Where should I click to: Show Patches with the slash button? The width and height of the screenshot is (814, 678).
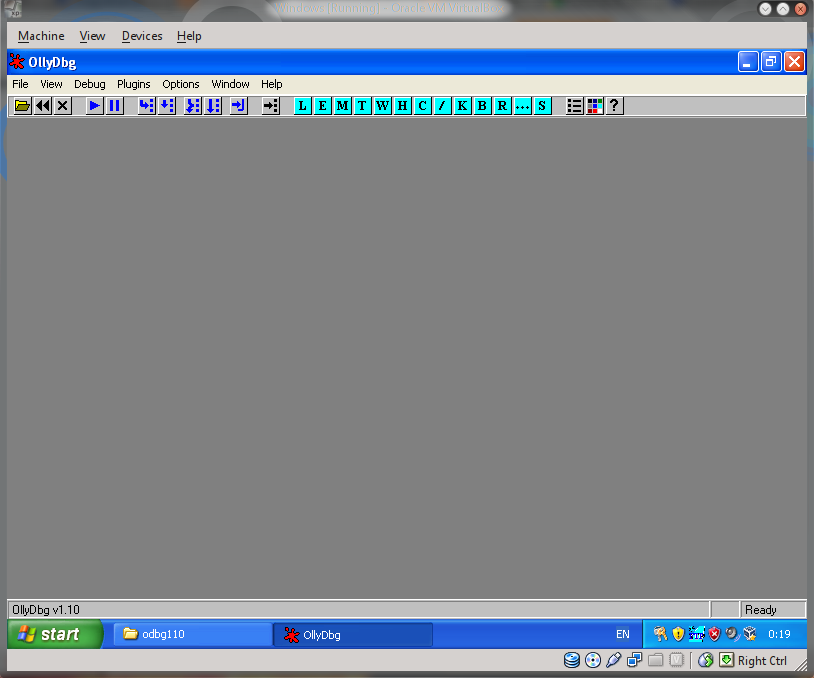click(442, 106)
